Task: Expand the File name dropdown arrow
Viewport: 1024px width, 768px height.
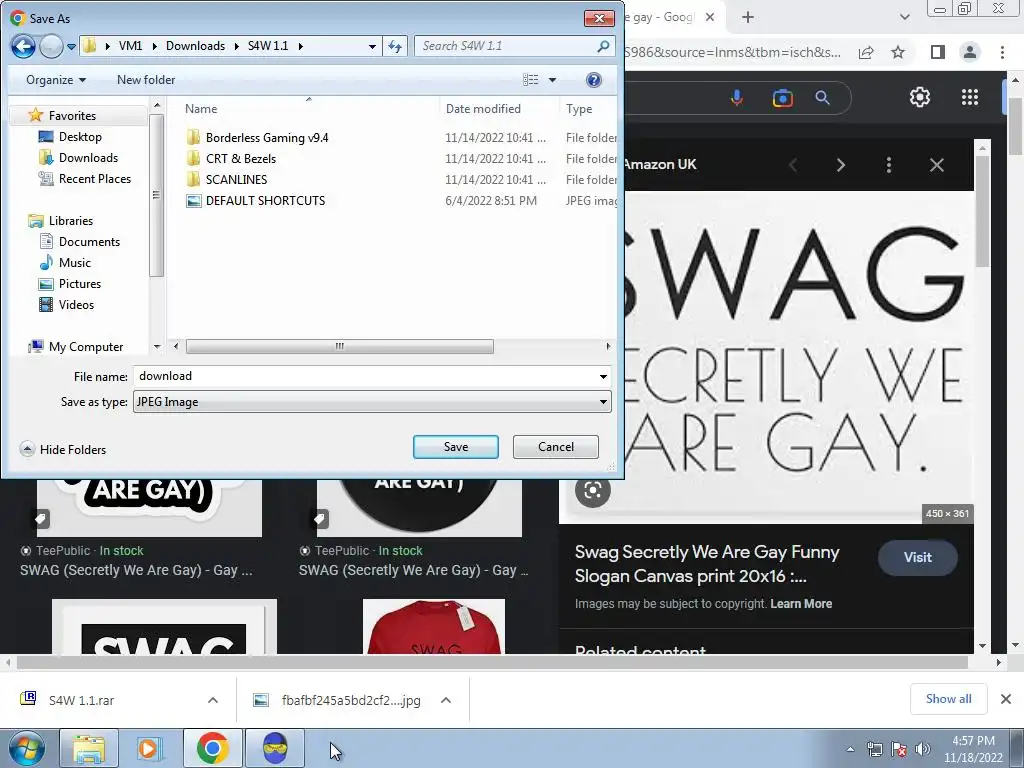Action: (603, 376)
